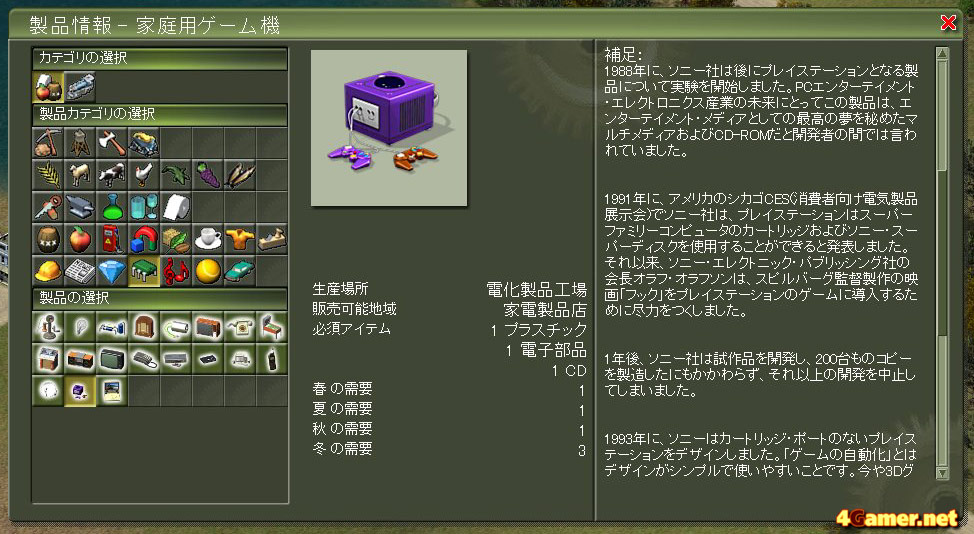
Task: Choose the chicken livestock category icon
Action: pyautogui.click(x=144, y=175)
